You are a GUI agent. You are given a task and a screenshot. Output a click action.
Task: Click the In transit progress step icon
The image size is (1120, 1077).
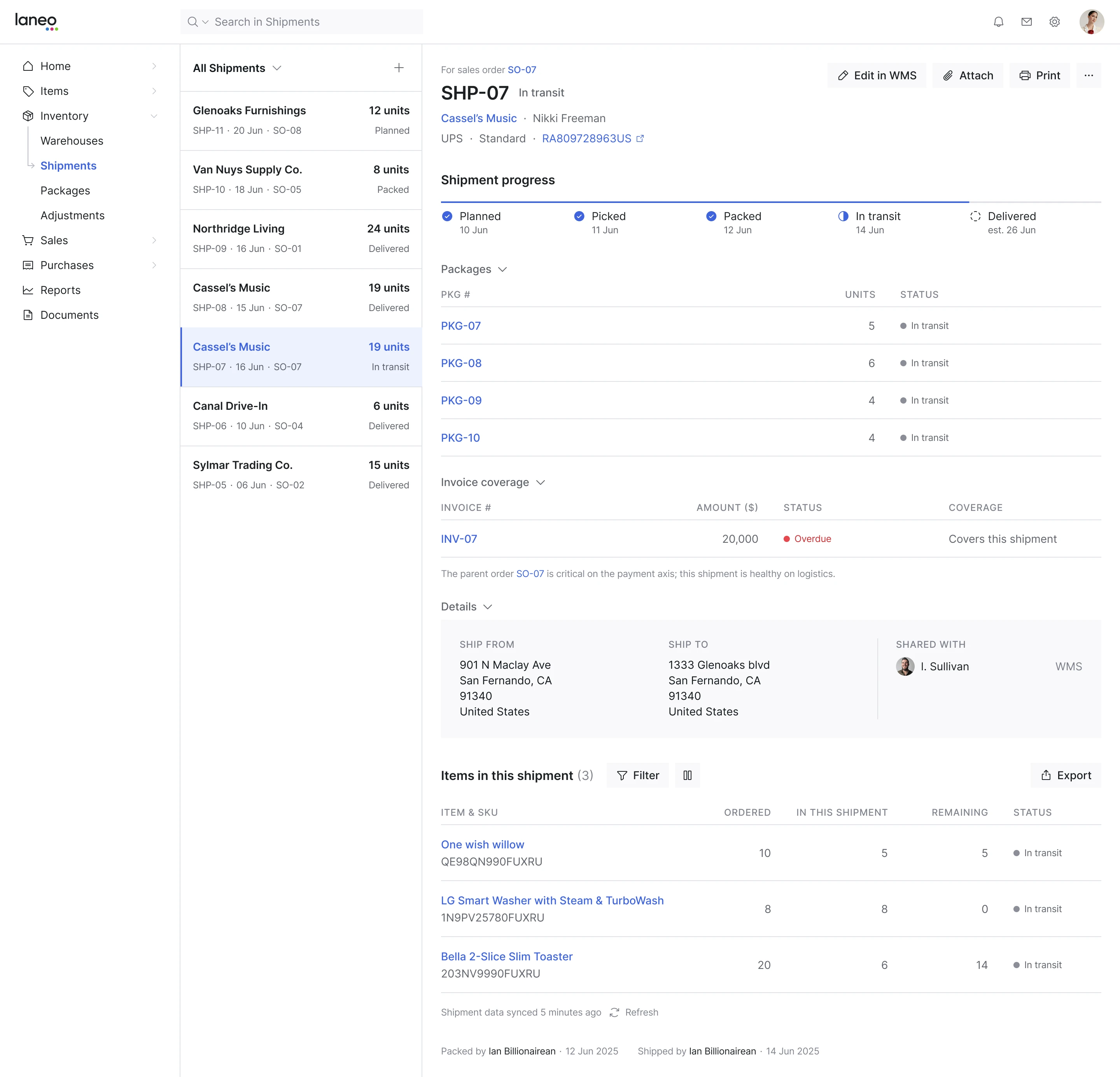click(843, 216)
